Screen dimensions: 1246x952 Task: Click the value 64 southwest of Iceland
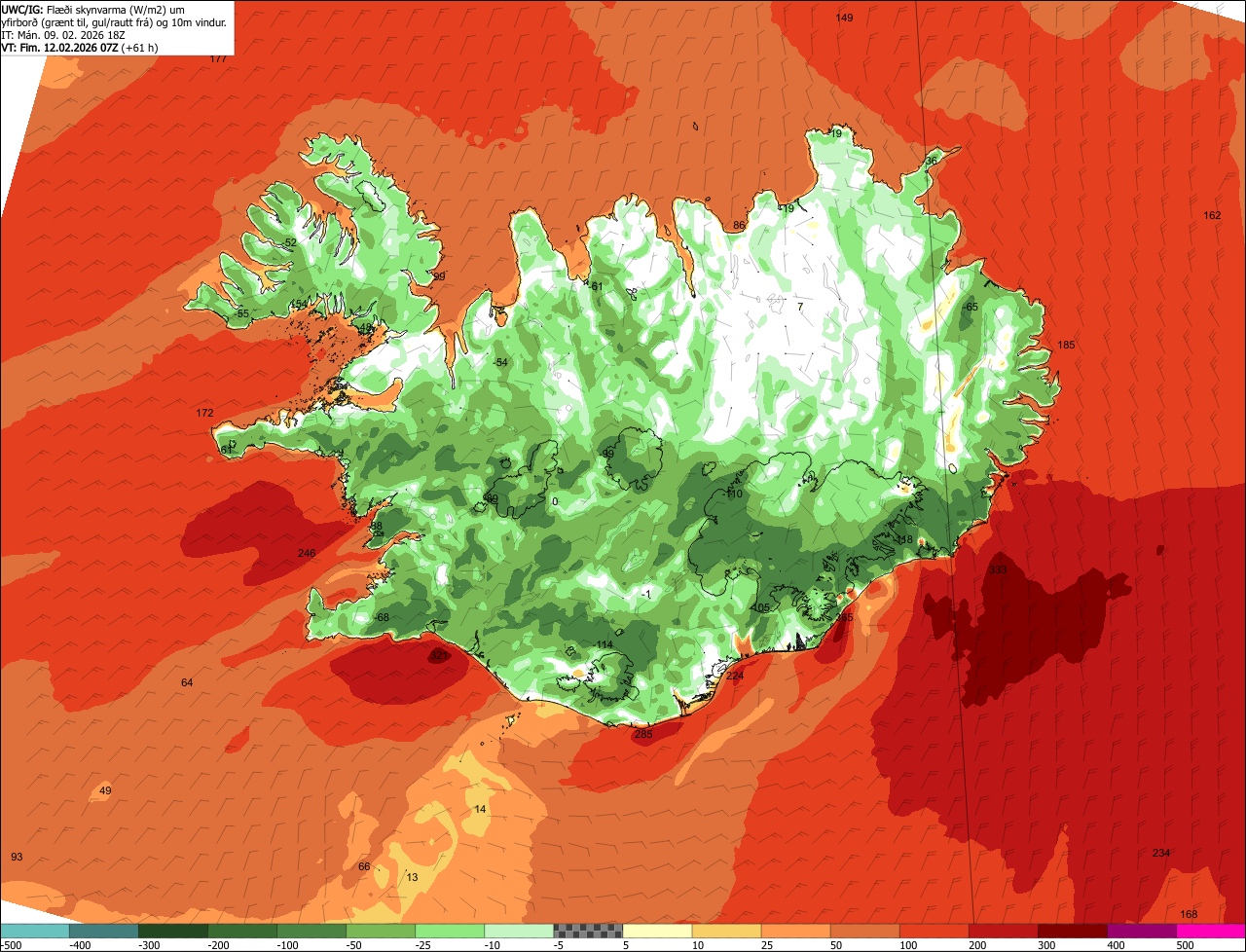187,682
